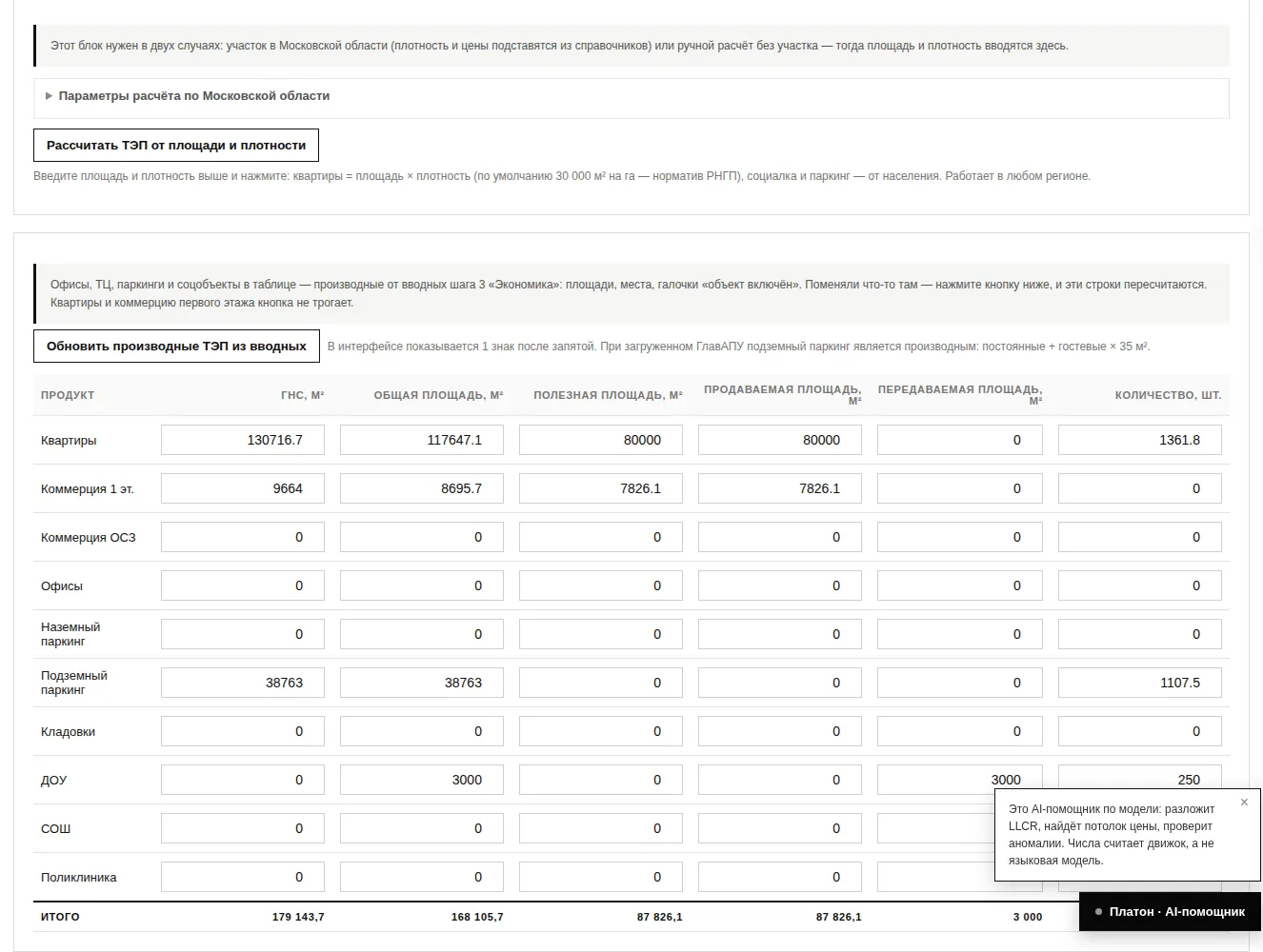The width and height of the screenshot is (1263, 952).
Task: Close the AI-помощник tooltip popup
Action: tap(1244, 803)
